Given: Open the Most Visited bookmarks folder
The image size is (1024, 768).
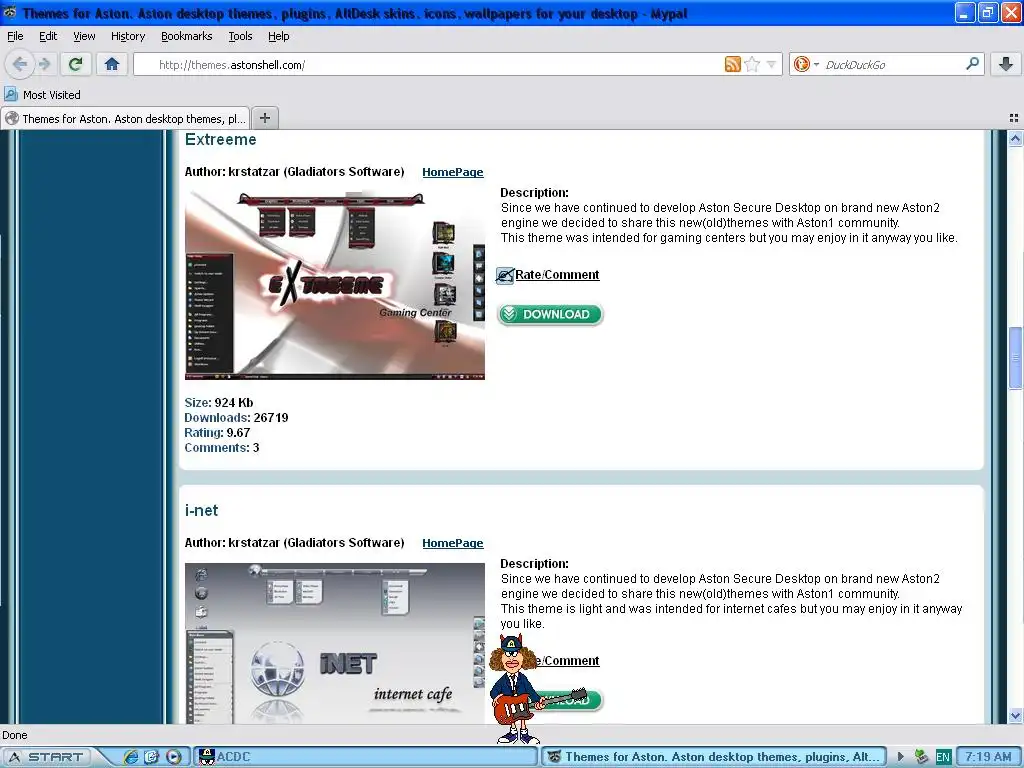Looking at the screenshot, I should (x=43, y=95).
